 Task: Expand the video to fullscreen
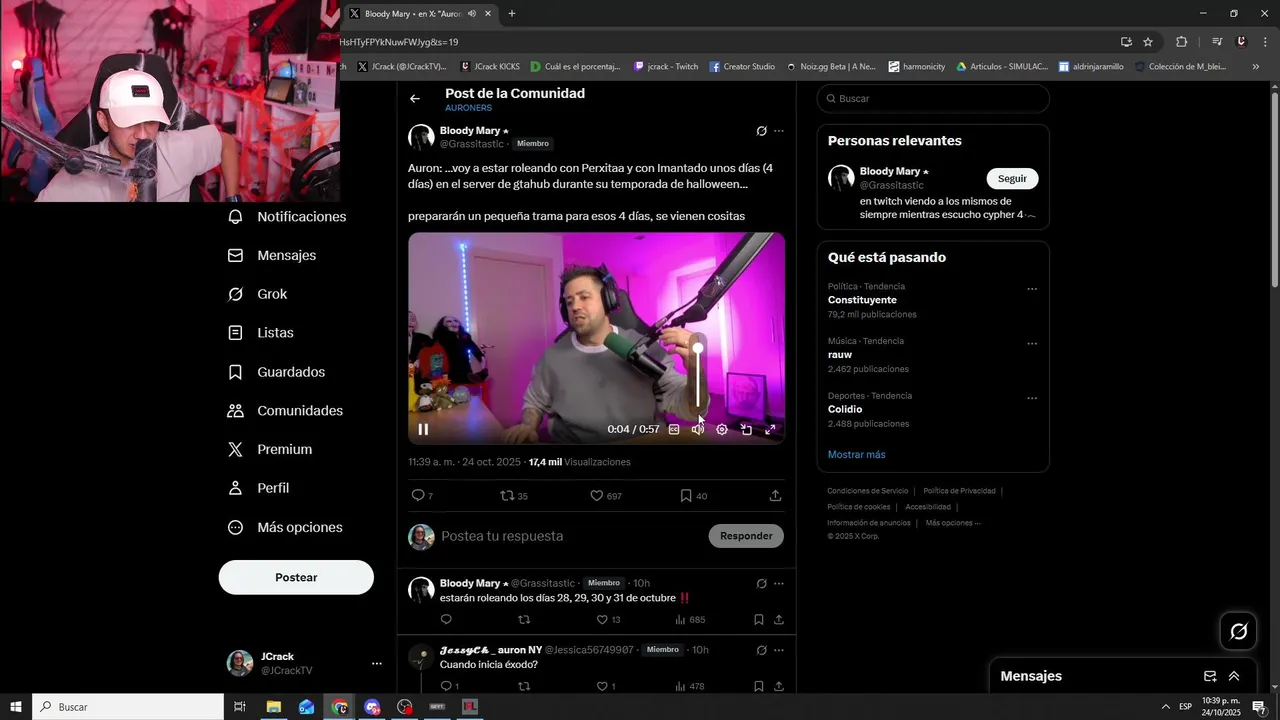click(770, 429)
